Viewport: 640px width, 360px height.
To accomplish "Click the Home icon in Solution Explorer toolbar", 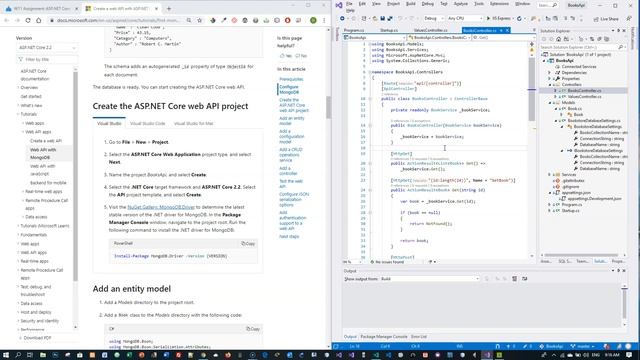I will (x=558, y=39).
